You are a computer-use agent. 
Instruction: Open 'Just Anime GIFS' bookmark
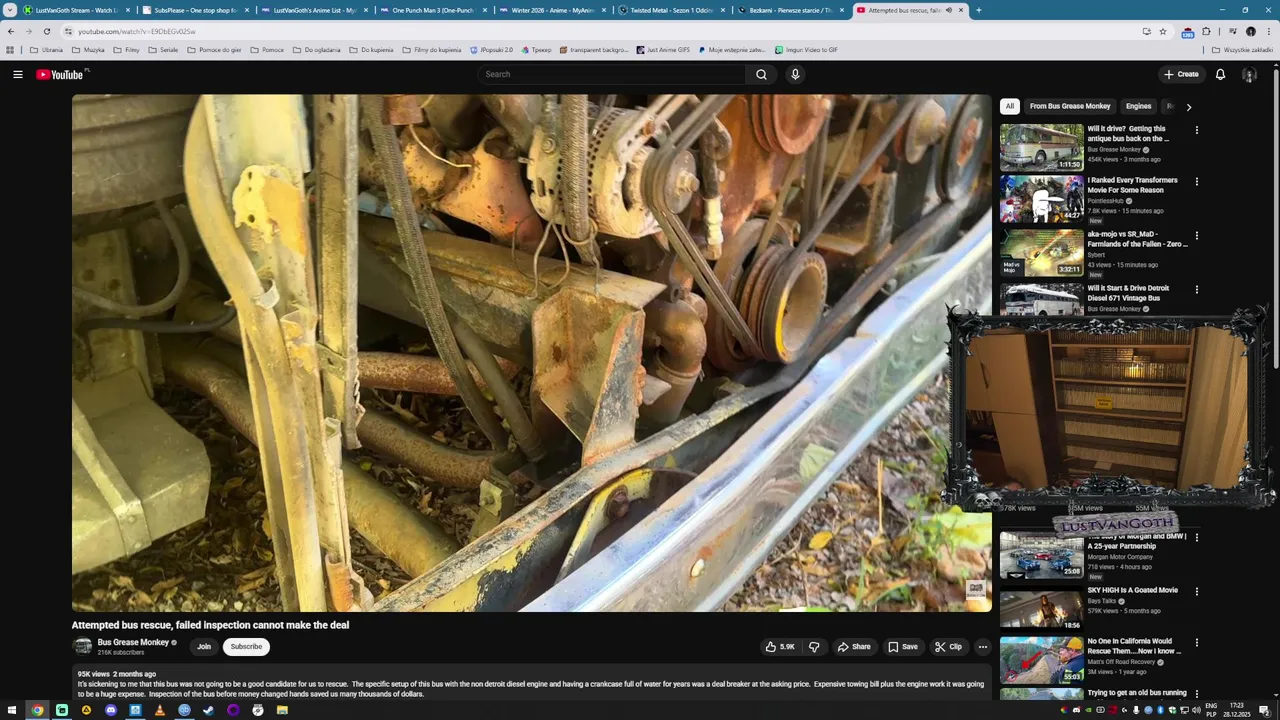click(x=663, y=49)
